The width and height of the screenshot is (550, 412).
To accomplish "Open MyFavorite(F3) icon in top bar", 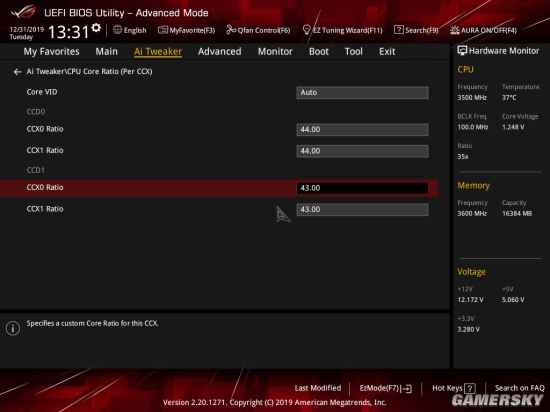I will coord(162,30).
